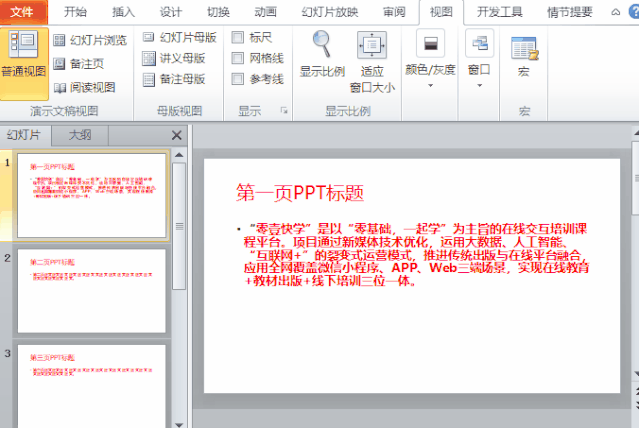
Task: Expand the Color/Grayscale dropdown arrow
Action: [430, 86]
